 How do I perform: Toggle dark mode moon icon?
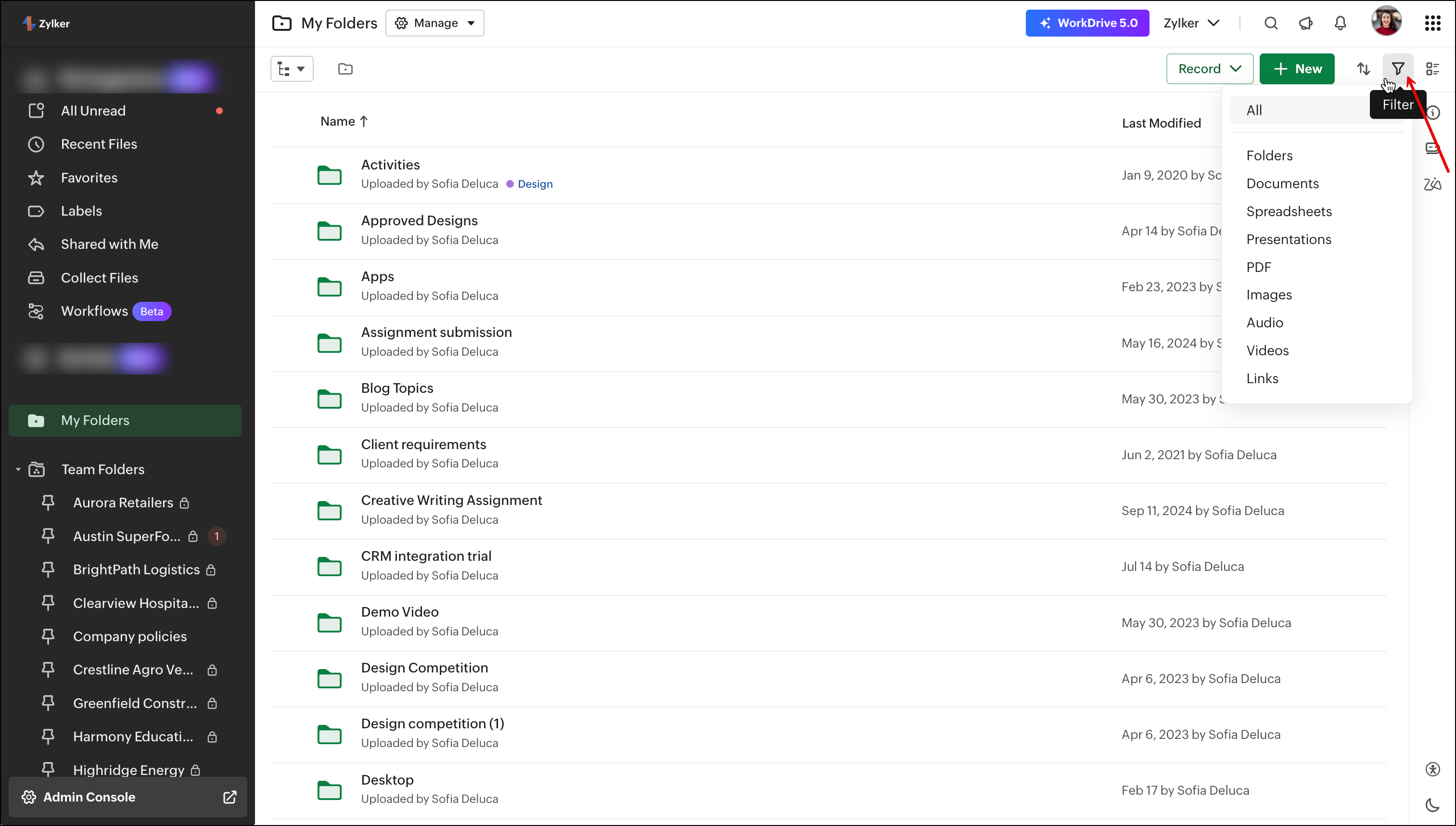point(1432,804)
